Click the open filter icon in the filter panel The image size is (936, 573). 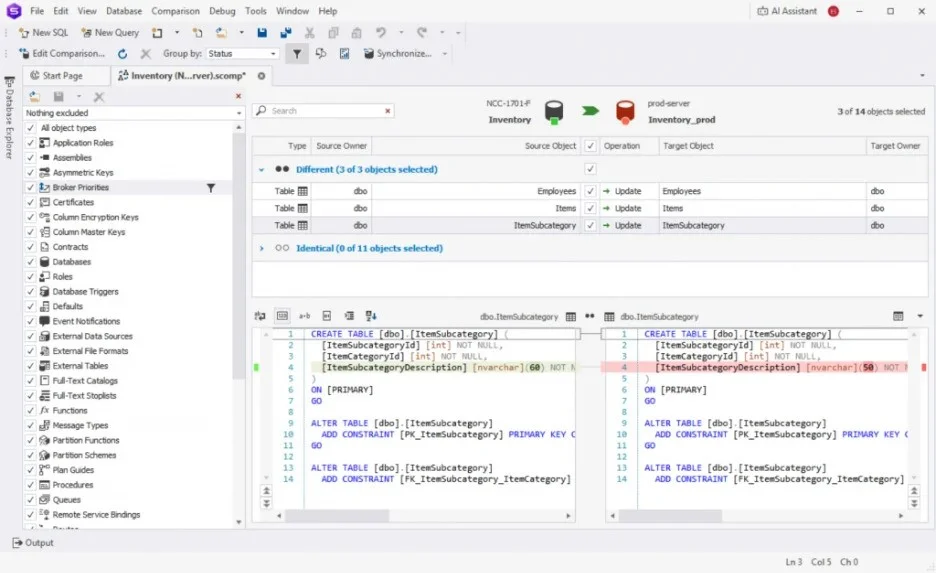click(x=35, y=96)
